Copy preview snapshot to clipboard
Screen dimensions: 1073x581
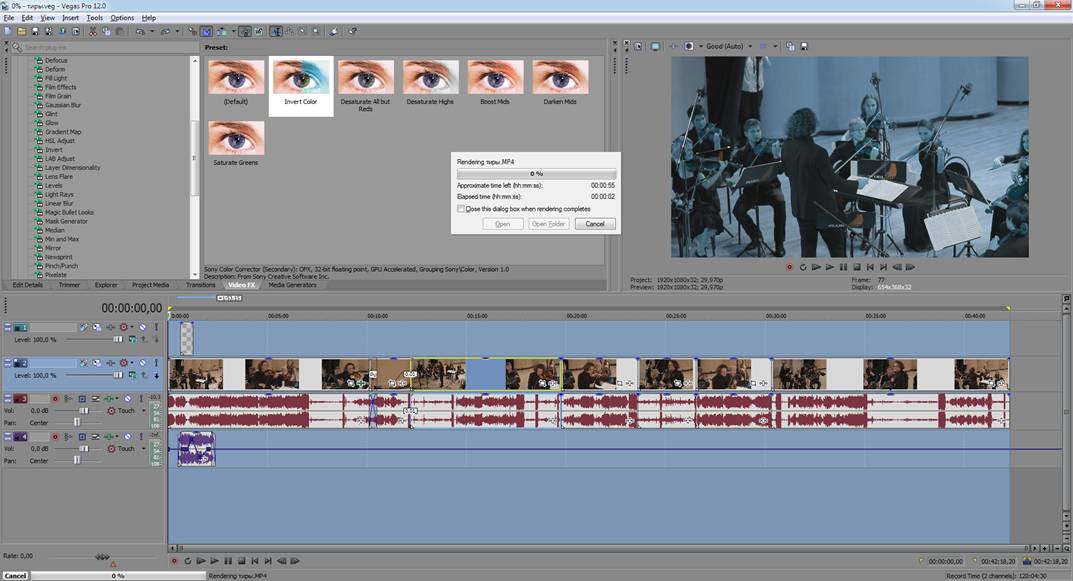point(790,46)
